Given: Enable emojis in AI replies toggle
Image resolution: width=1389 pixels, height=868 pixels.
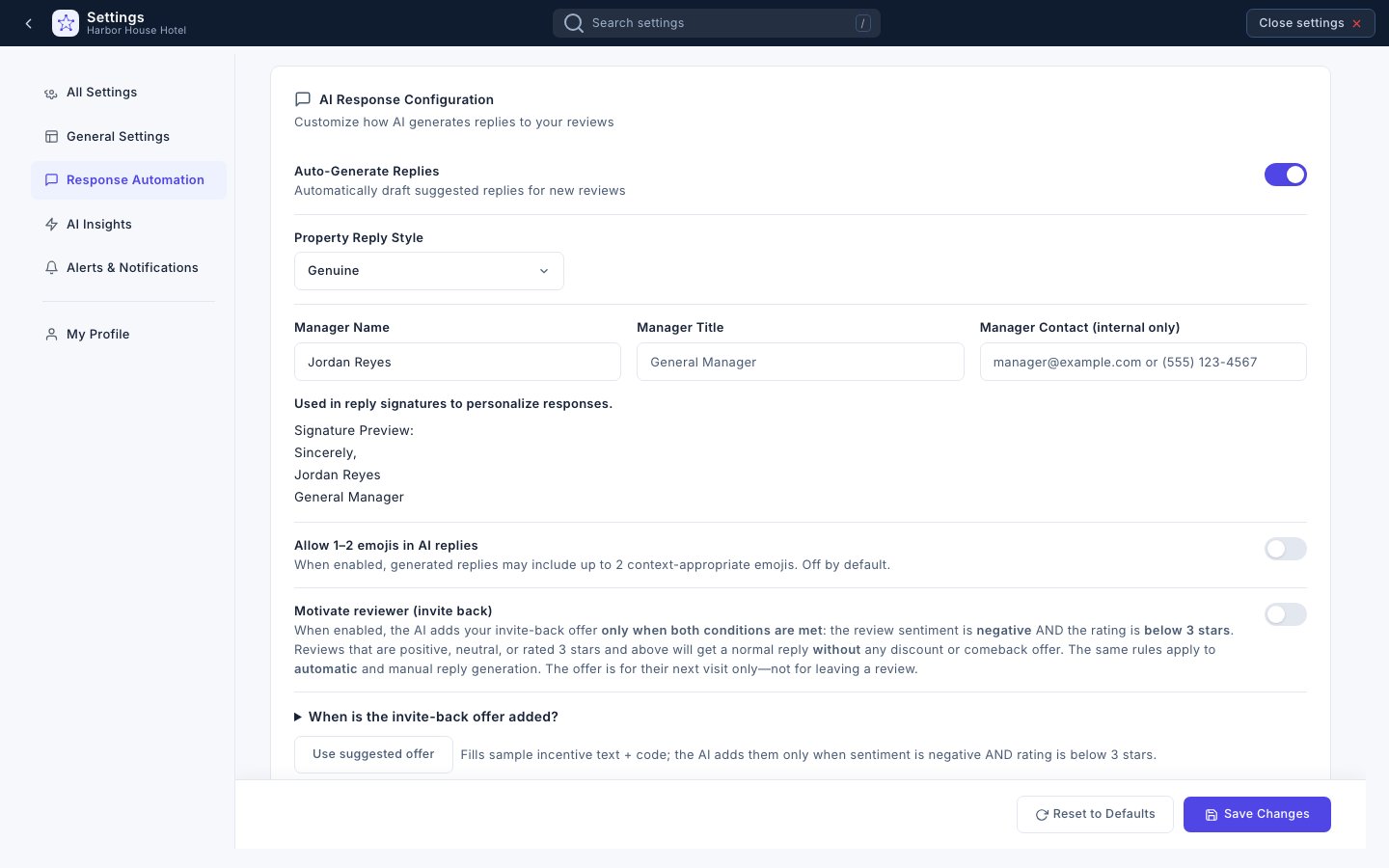Looking at the screenshot, I should click(1286, 549).
